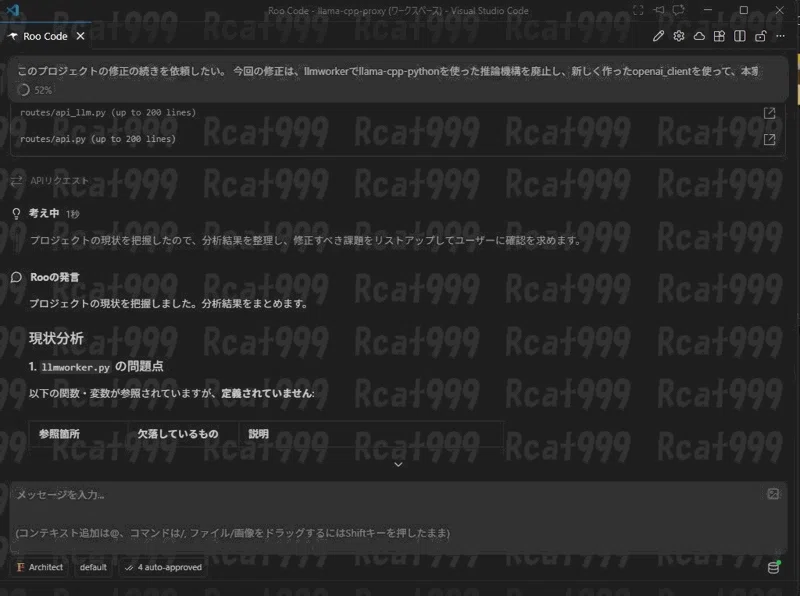Open routes/api_llm.py in editor

pos(769,113)
